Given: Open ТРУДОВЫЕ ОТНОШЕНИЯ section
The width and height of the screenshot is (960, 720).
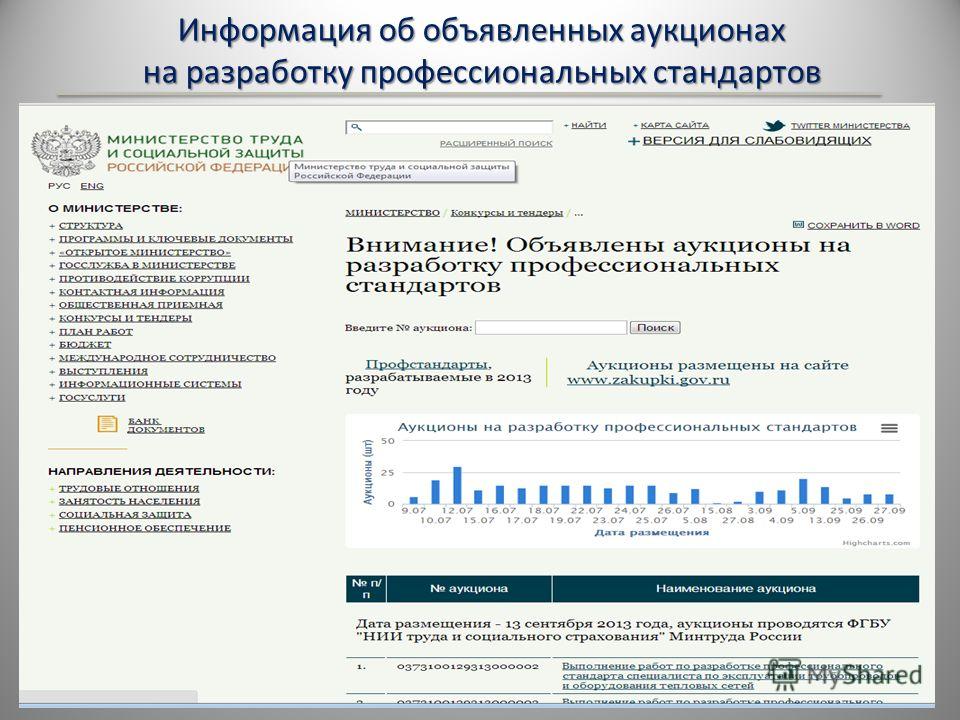Looking at the screenshot, I should pyautogui.click(x=129, y=489).
